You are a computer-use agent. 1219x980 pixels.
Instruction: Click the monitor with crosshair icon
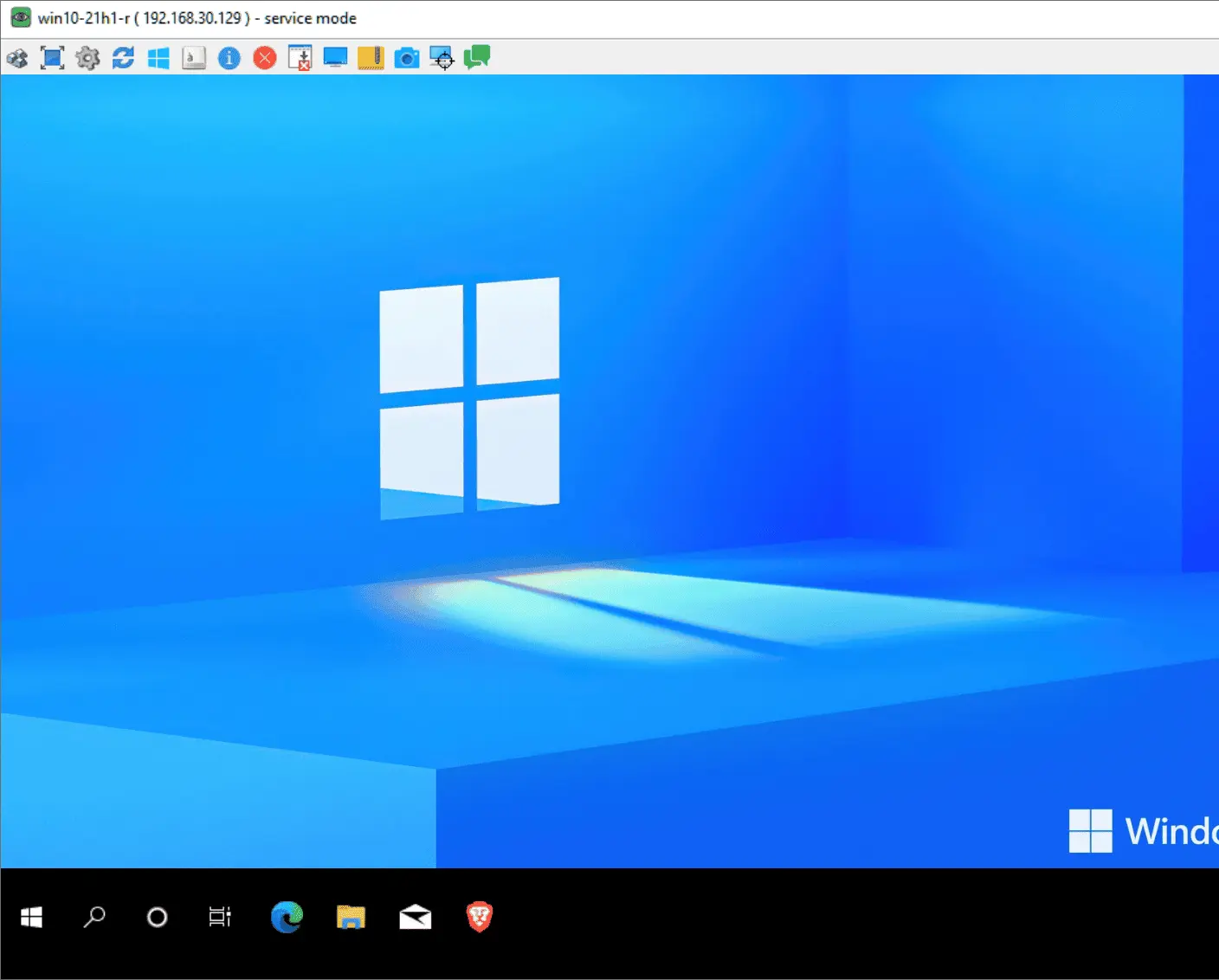(442, 58)
